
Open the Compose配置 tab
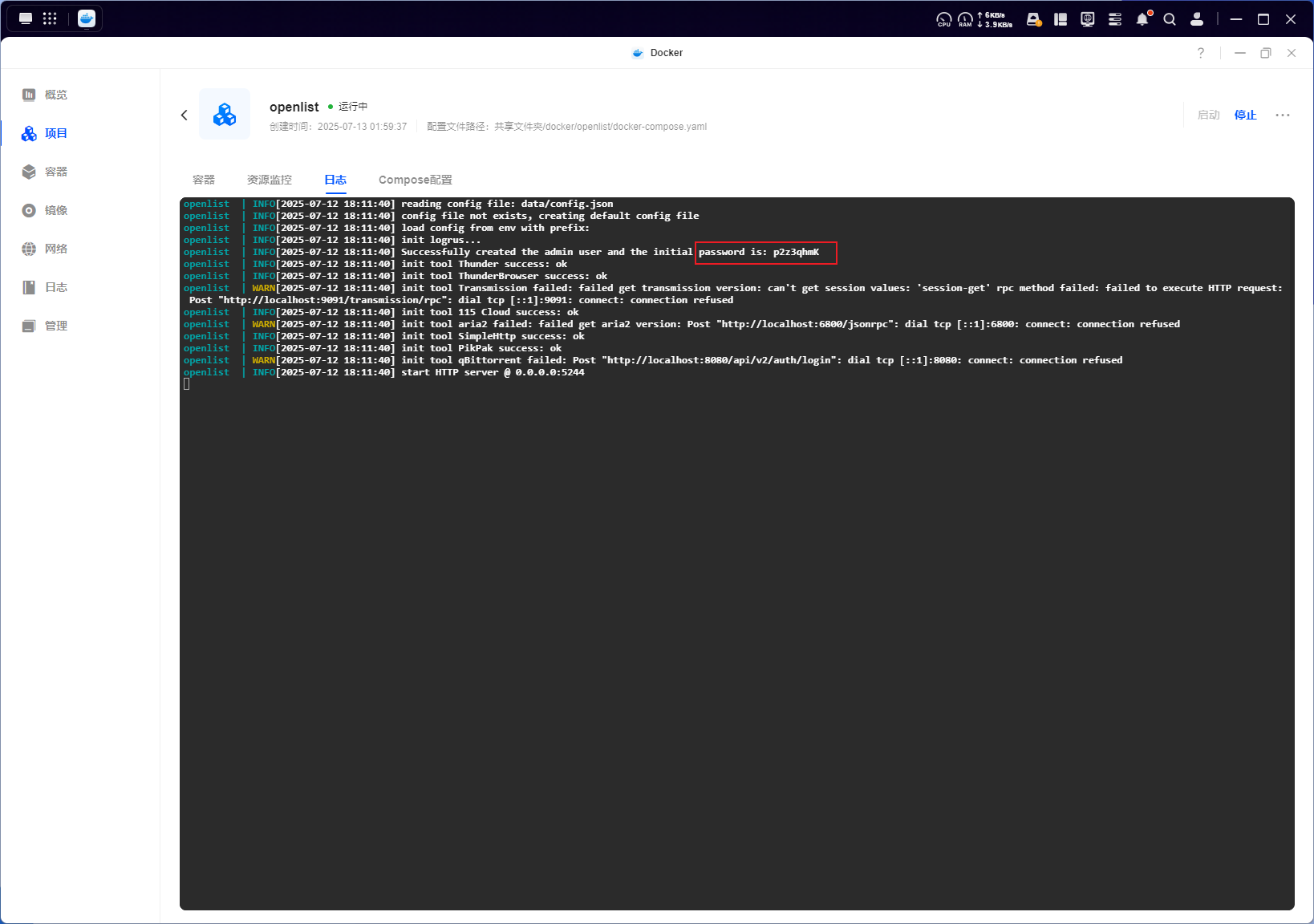(x=415, y=180)
